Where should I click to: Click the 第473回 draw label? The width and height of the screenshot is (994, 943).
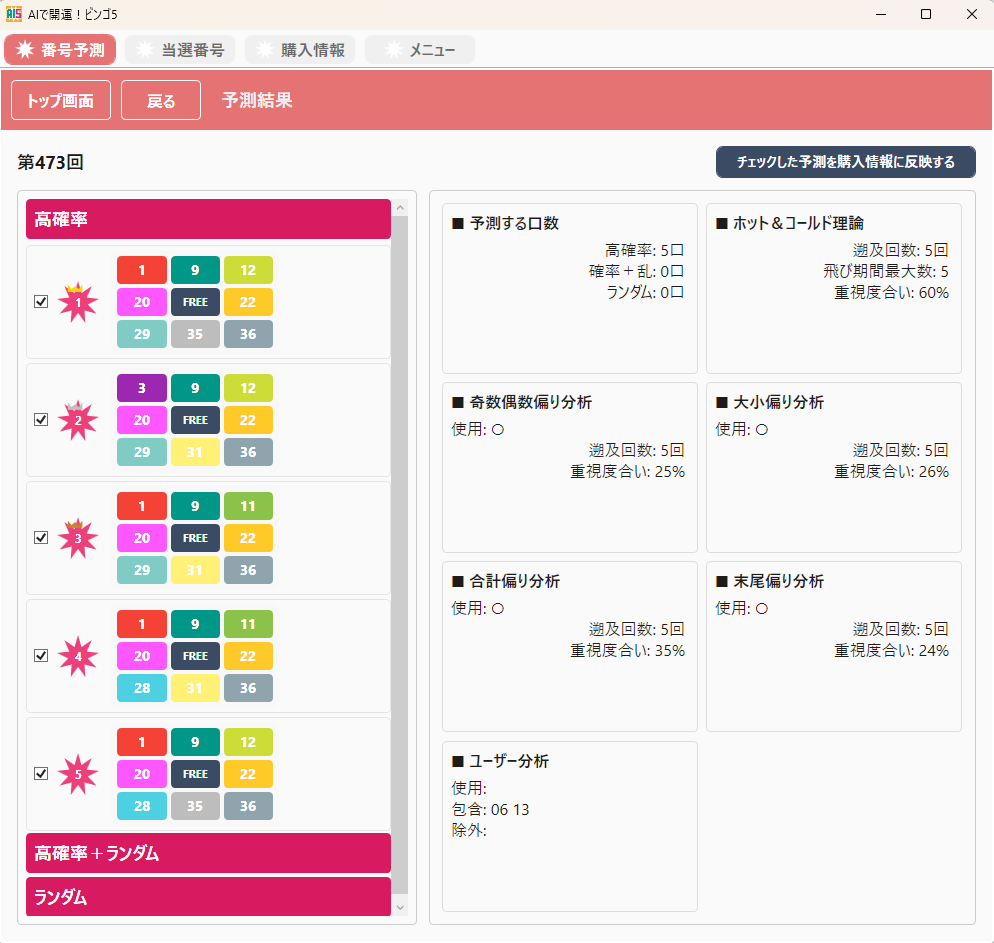pyautogui.click(x=50, y=162)
